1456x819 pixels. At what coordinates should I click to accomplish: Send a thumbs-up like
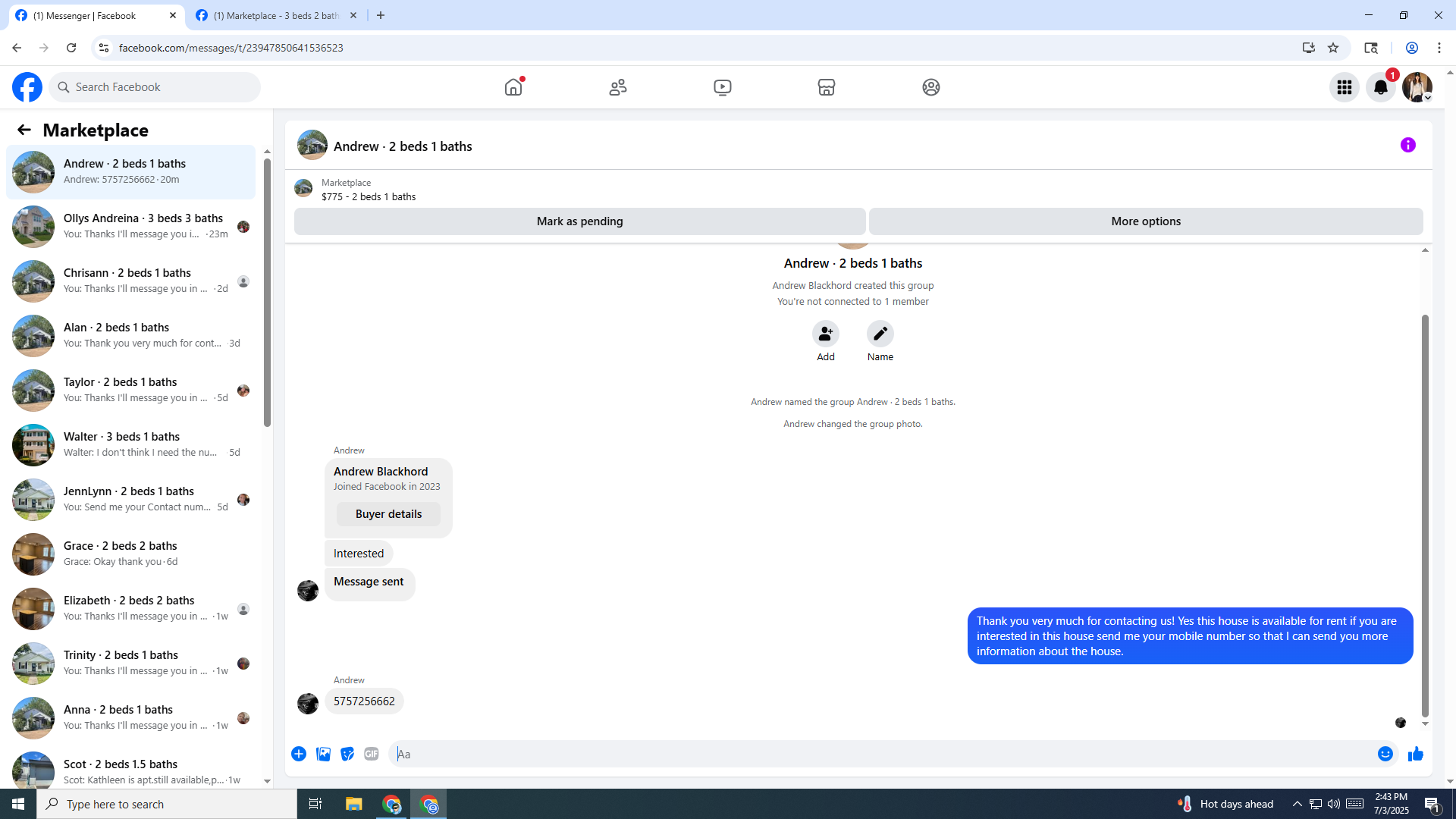tap(1415, 754)
